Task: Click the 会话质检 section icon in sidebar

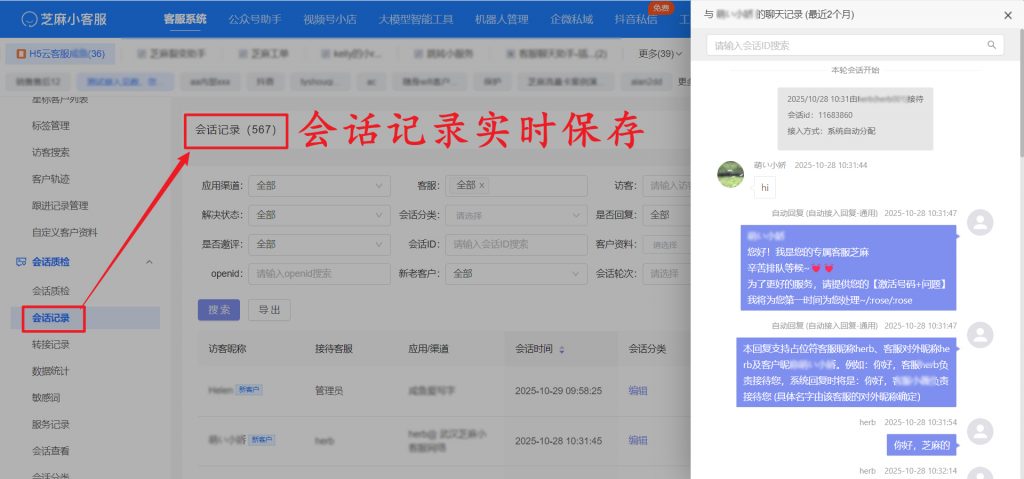Action: (x=21, y=262)
